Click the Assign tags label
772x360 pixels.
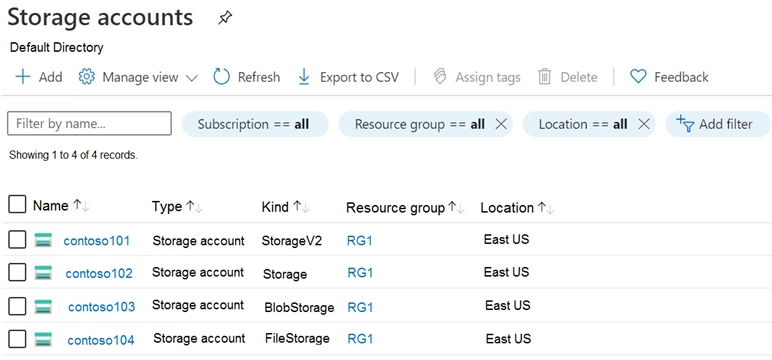488,77
